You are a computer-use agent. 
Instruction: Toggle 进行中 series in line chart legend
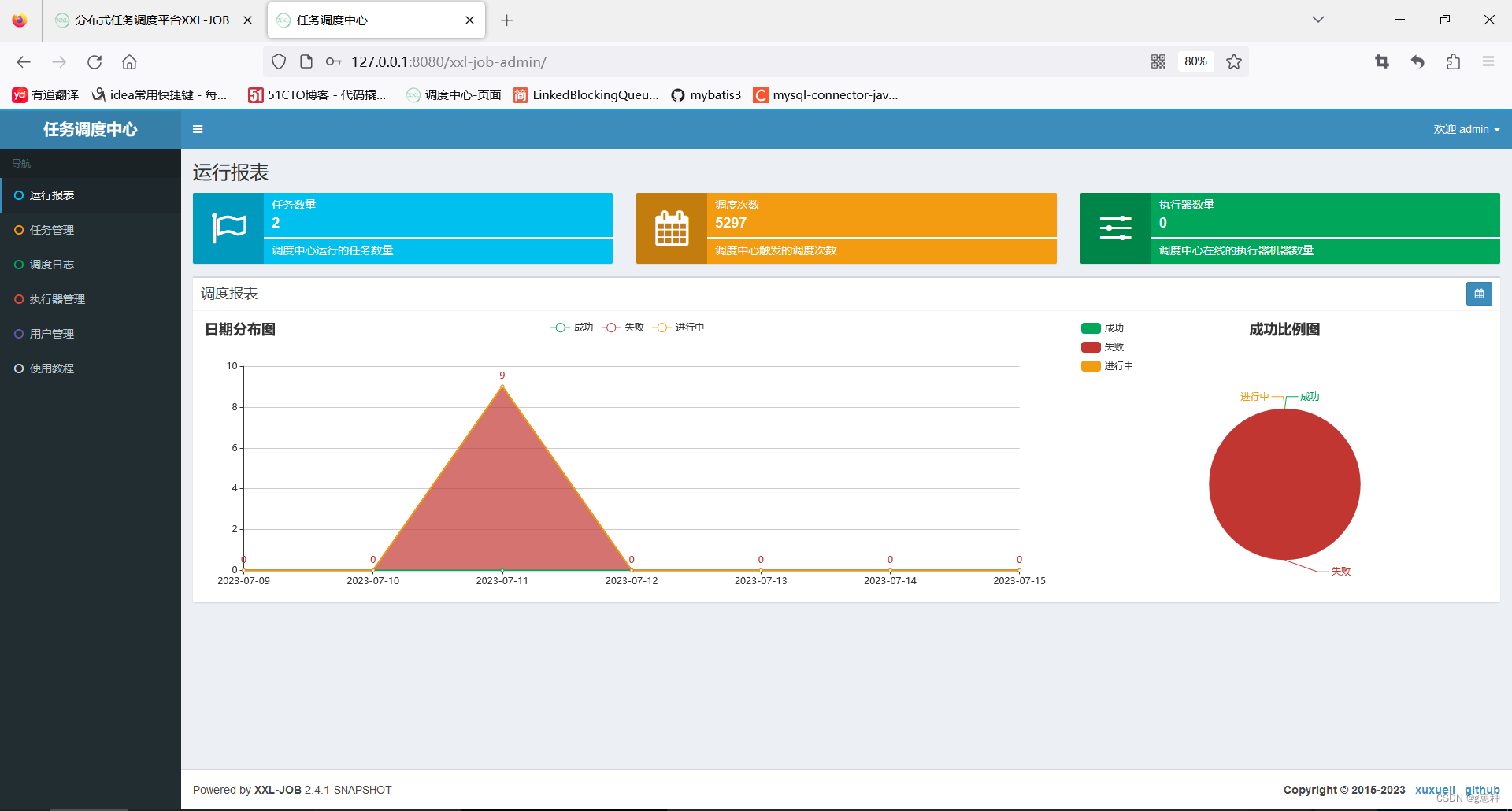679,328
